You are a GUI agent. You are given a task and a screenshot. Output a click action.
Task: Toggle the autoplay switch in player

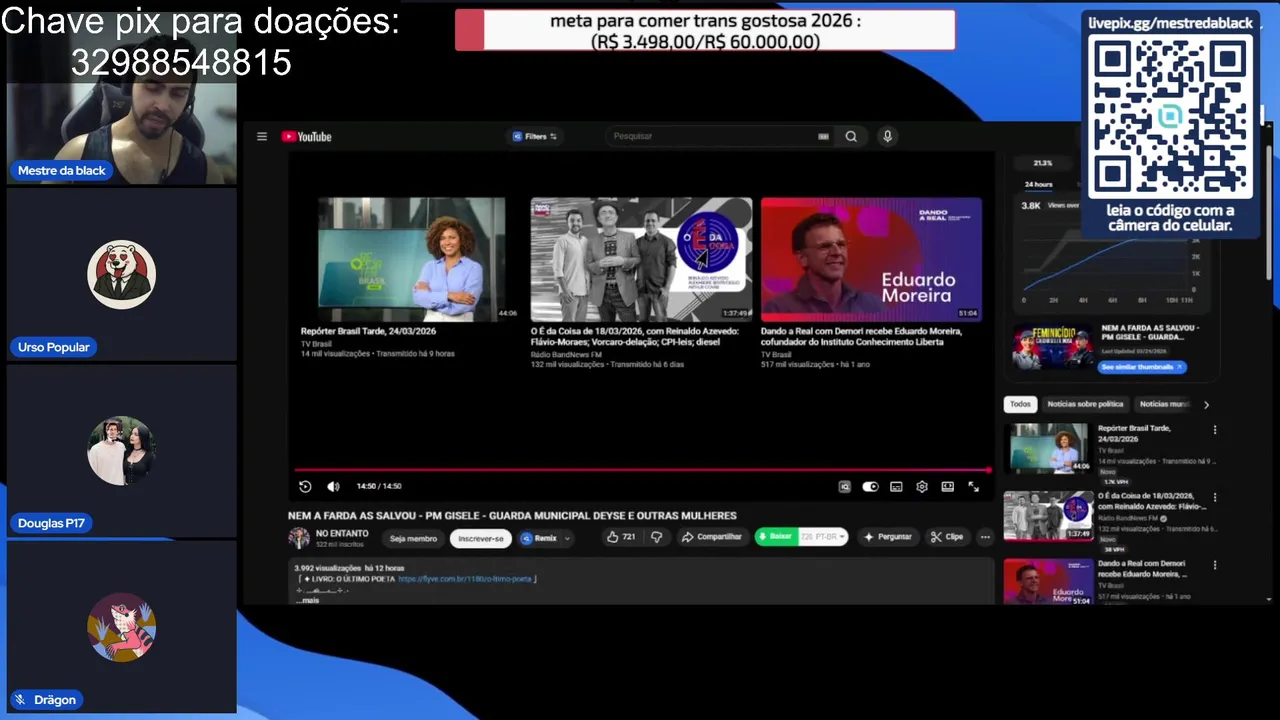tap(870, 487)
